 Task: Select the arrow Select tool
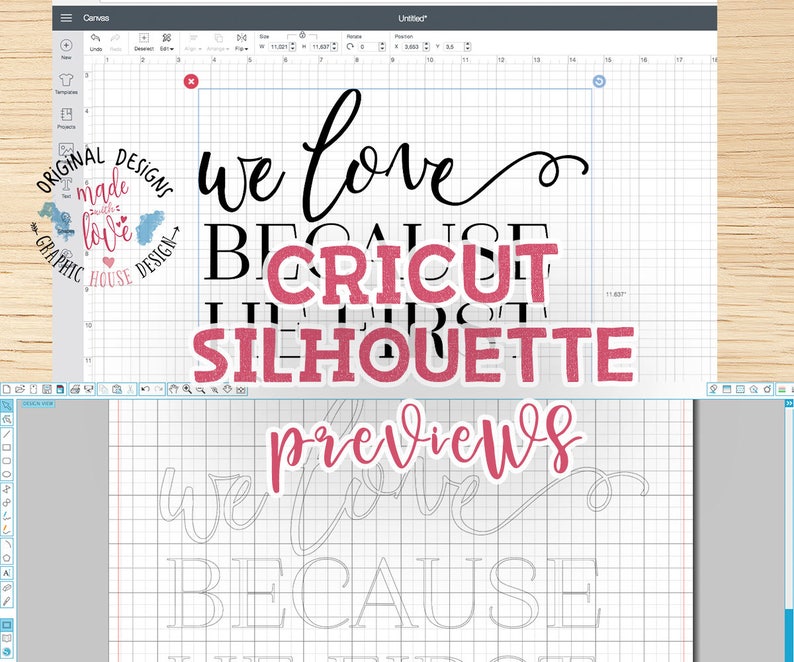7,406
